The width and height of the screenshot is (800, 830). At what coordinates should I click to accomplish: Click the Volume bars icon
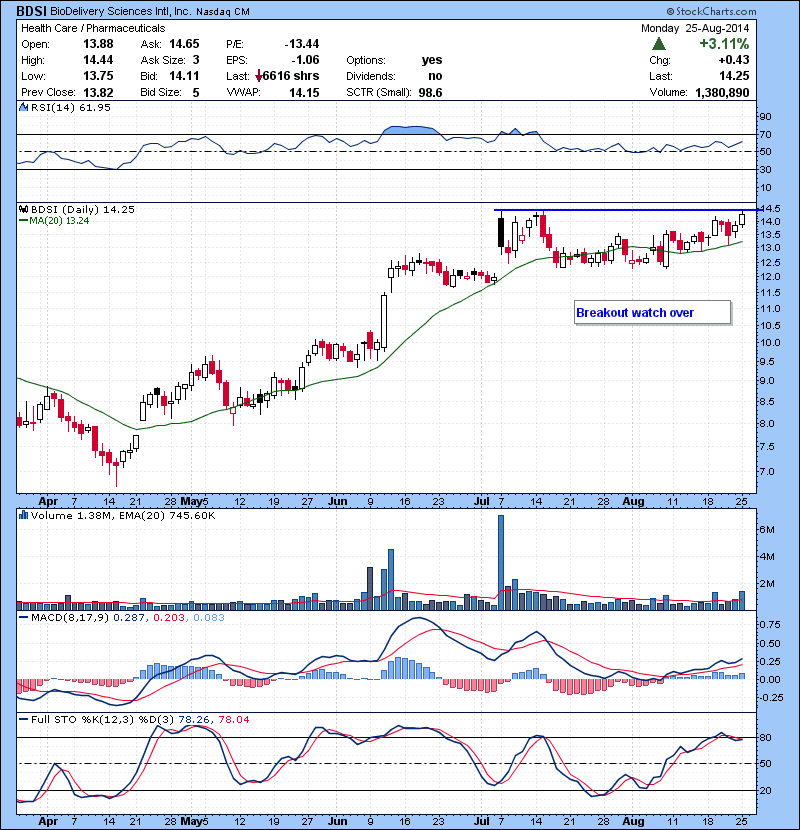pos(23,515)
